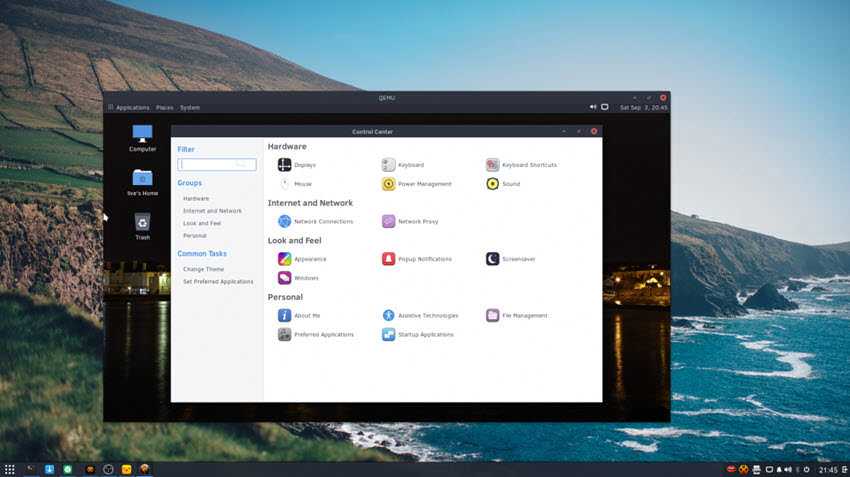The height and width of the screenshot is (477, 850).
Task: Click the yellow app icon in host taskbar
Action: [126, 469]
